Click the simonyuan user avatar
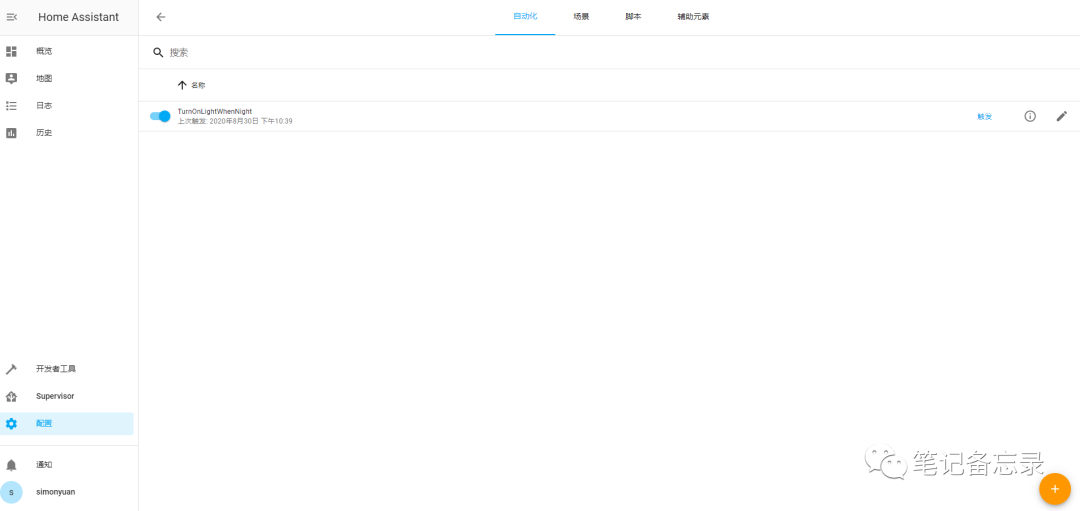 [11, 492]
